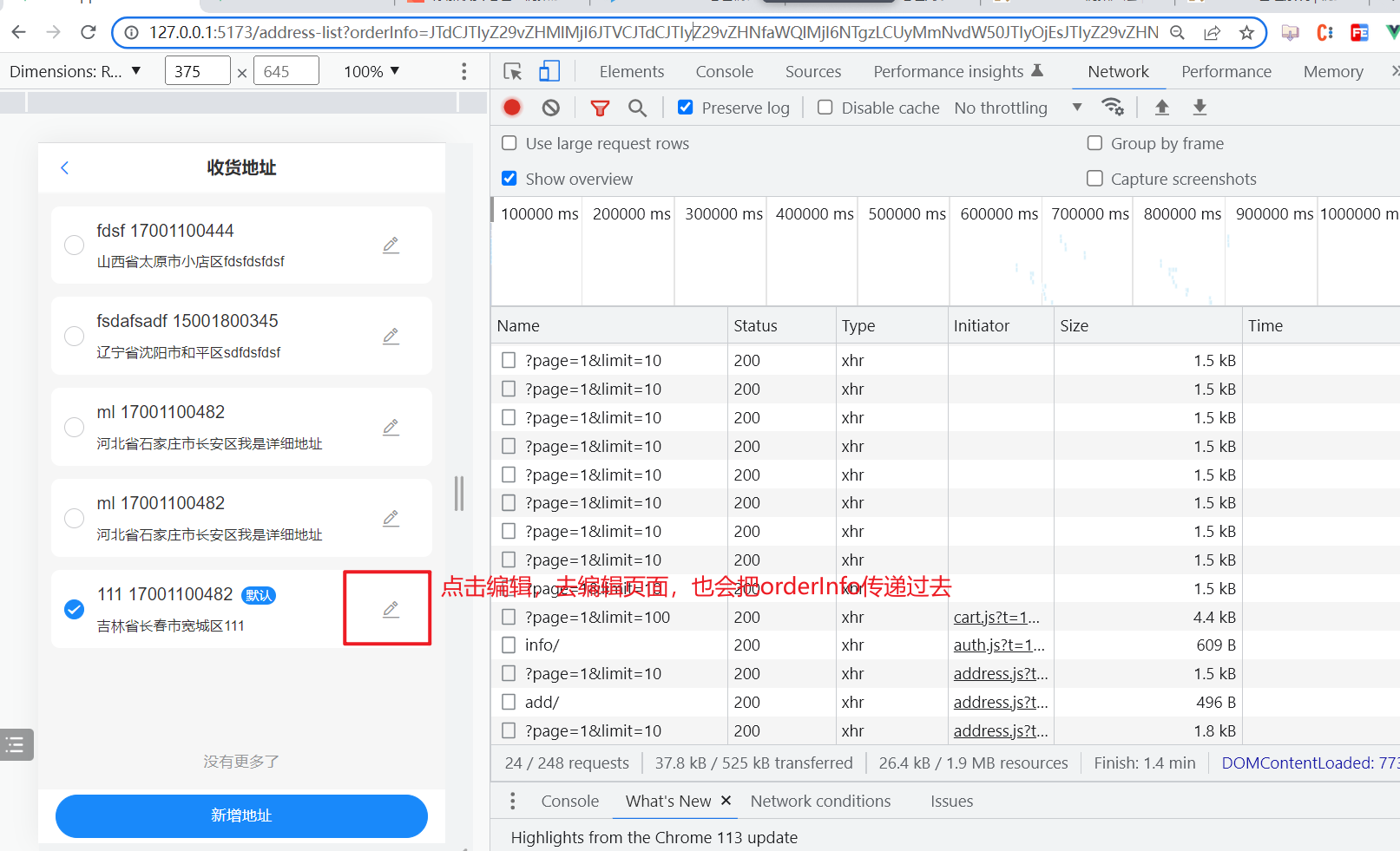Click the device toolbar three-dot menu
The height and width of the screenshot is (851, 1400).
464,71
